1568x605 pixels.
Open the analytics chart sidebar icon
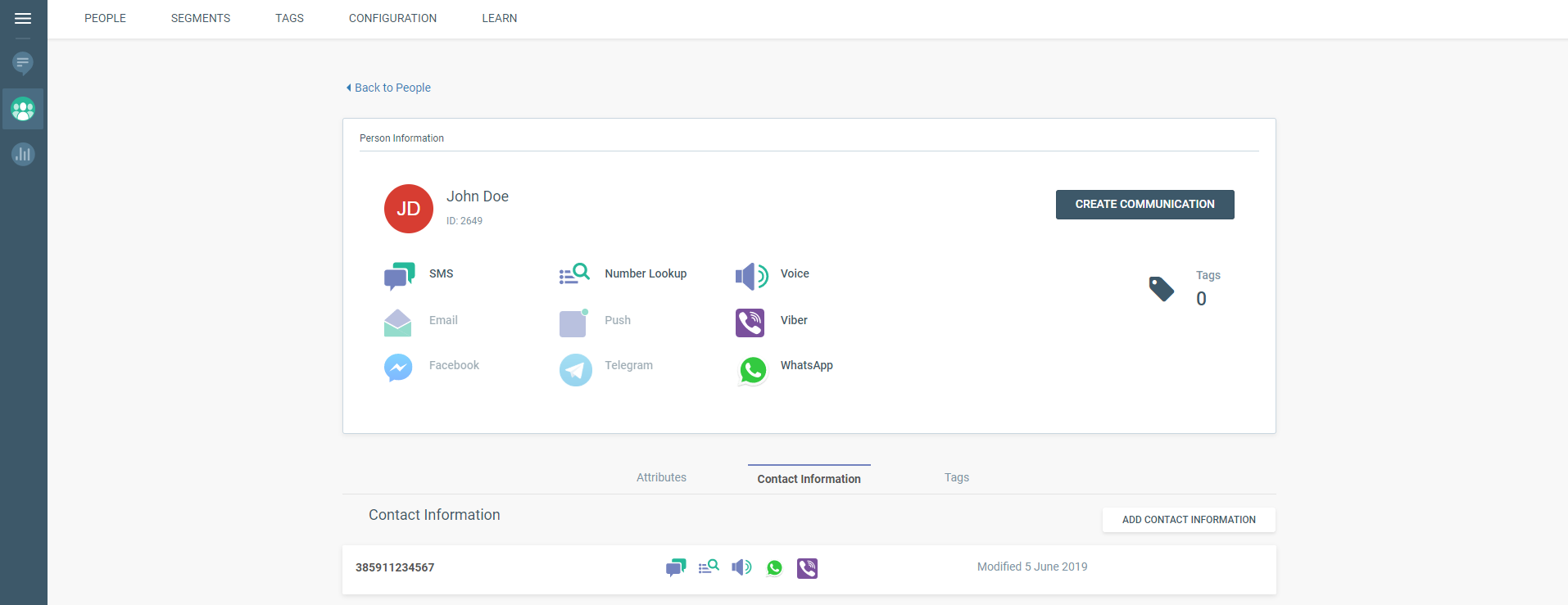[x=23, y=154]
